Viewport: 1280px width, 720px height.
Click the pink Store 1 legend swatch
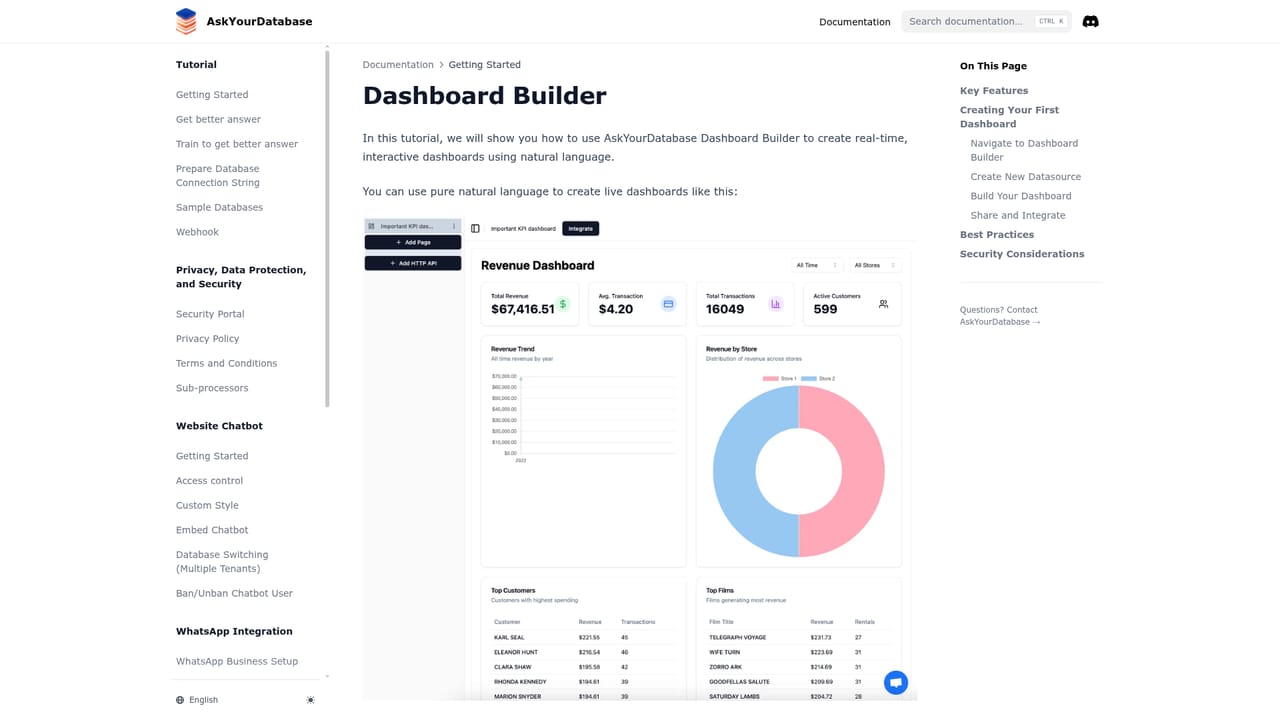point(770,378)
